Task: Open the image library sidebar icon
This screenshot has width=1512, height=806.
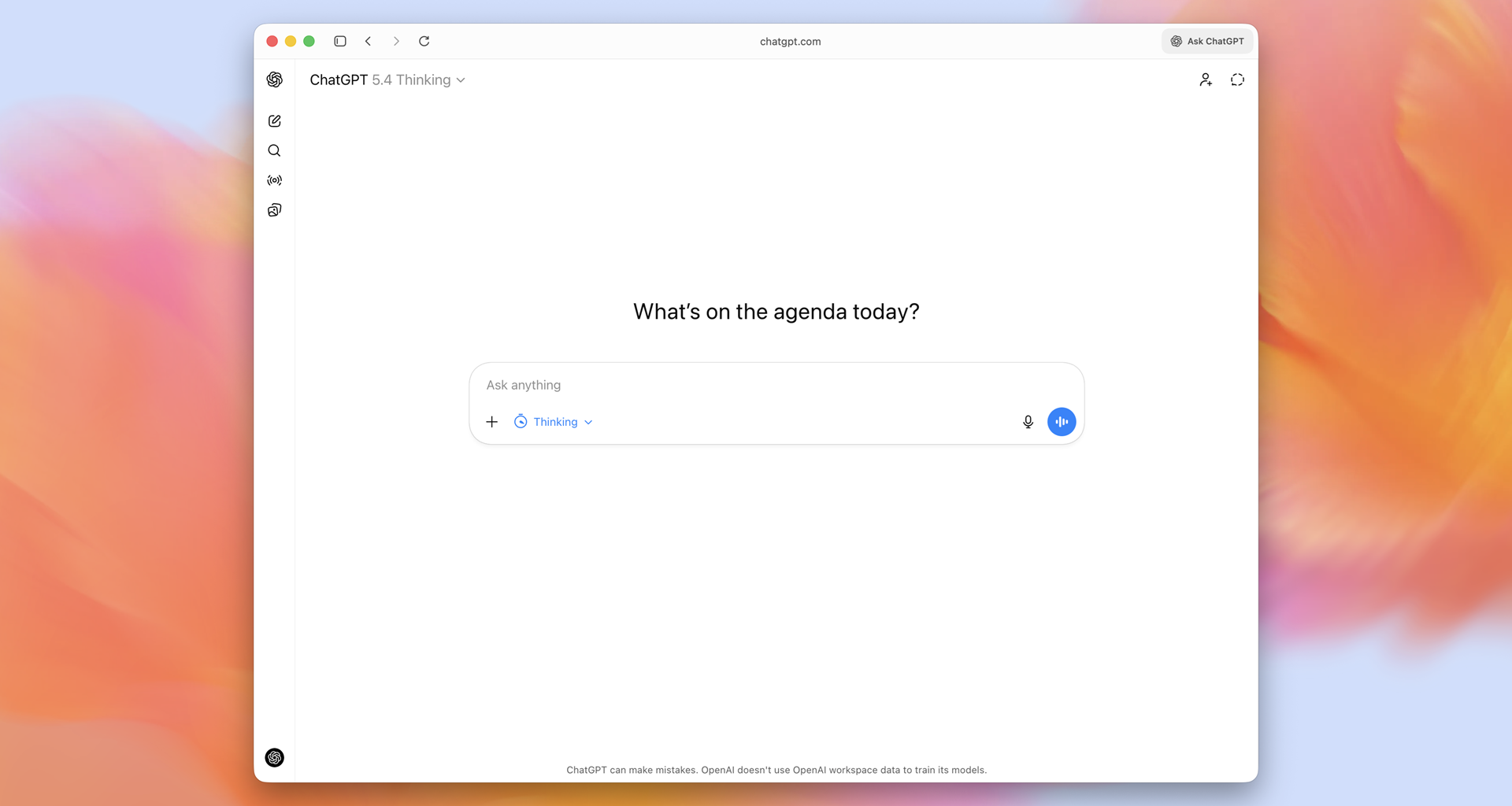Action: 274,210
